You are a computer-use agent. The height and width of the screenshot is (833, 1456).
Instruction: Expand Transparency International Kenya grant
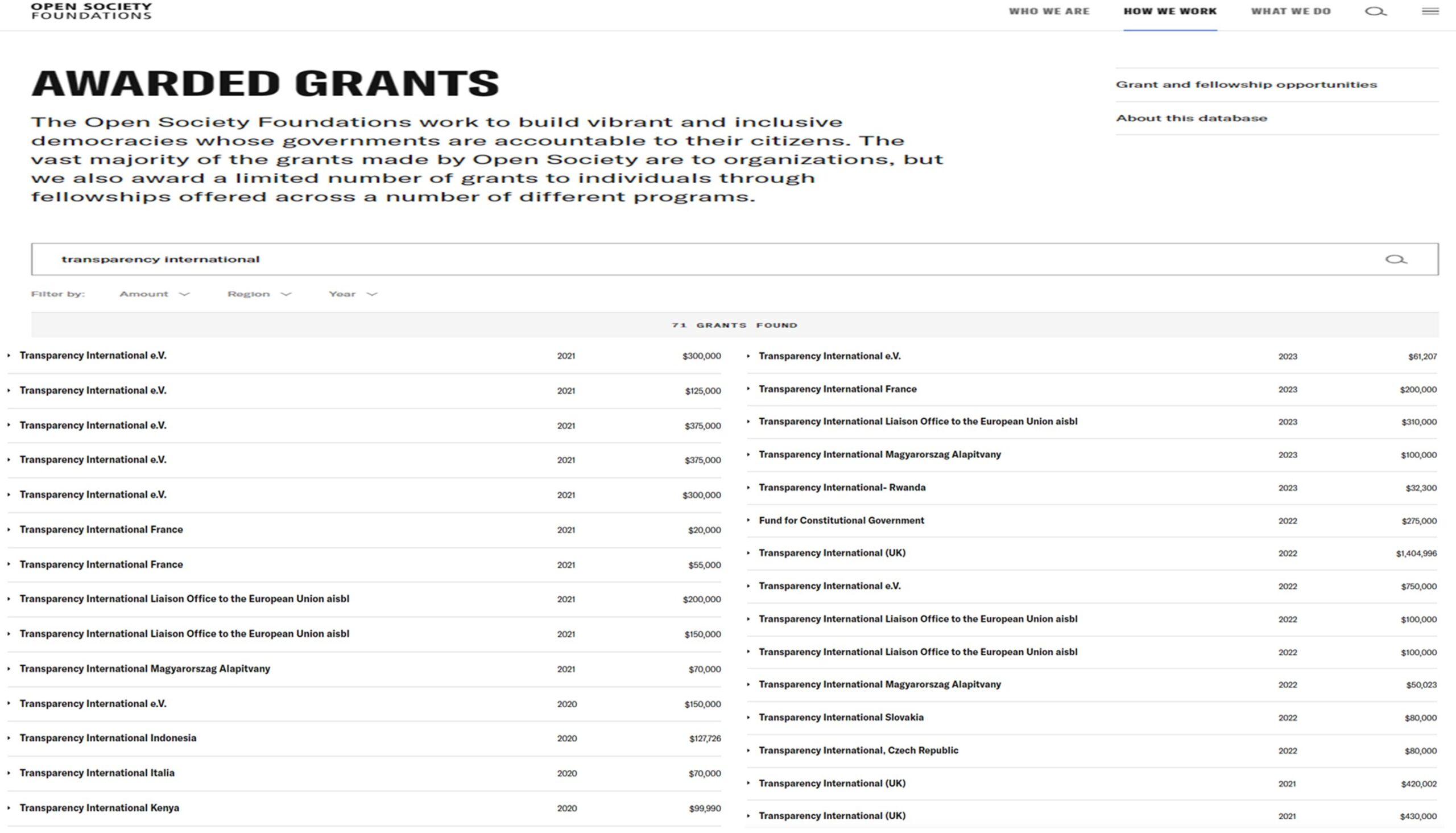pyautogui.click(x=365, y=808)
